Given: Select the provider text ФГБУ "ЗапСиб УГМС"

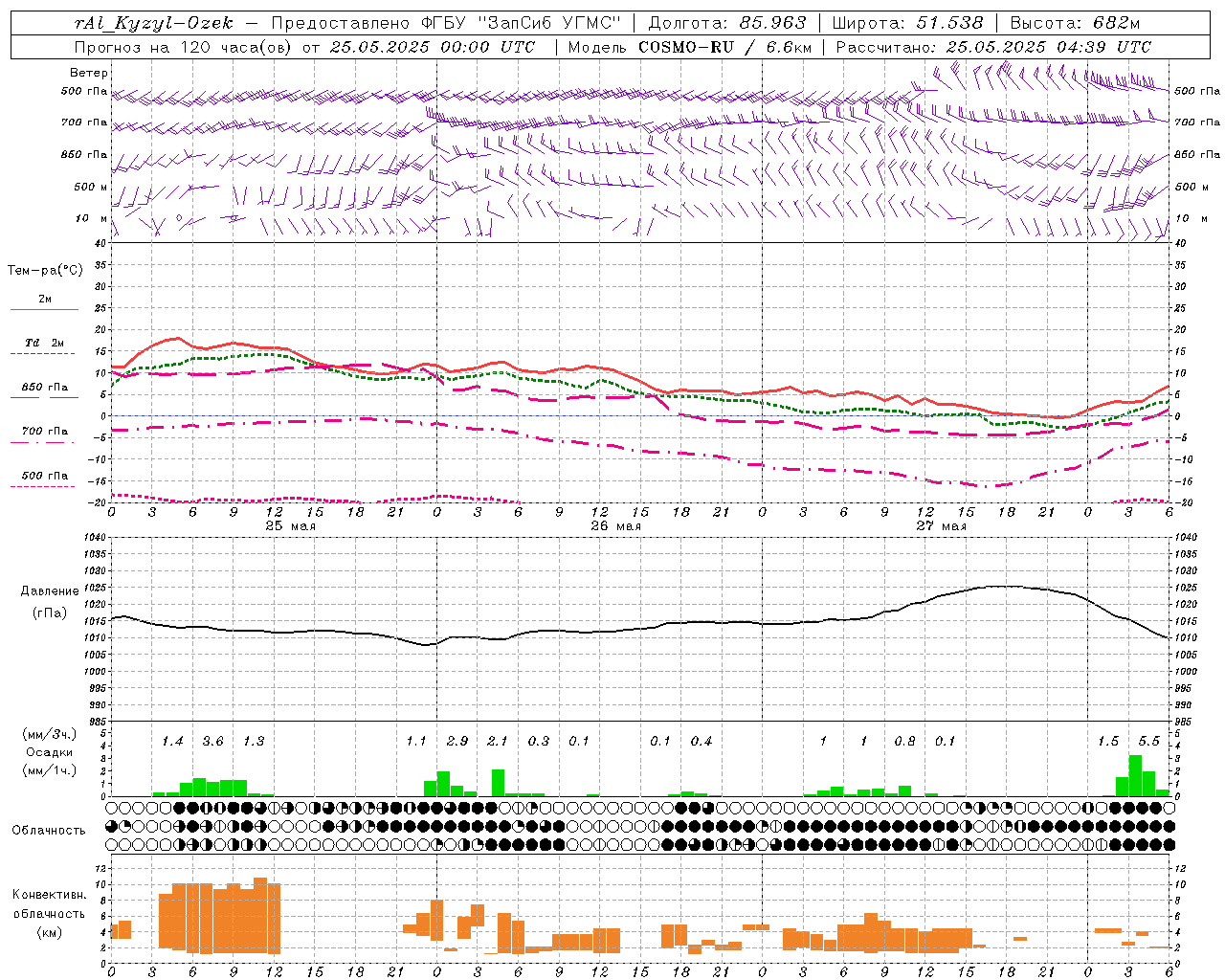Looking at the screenshot, I should point(522,23).
